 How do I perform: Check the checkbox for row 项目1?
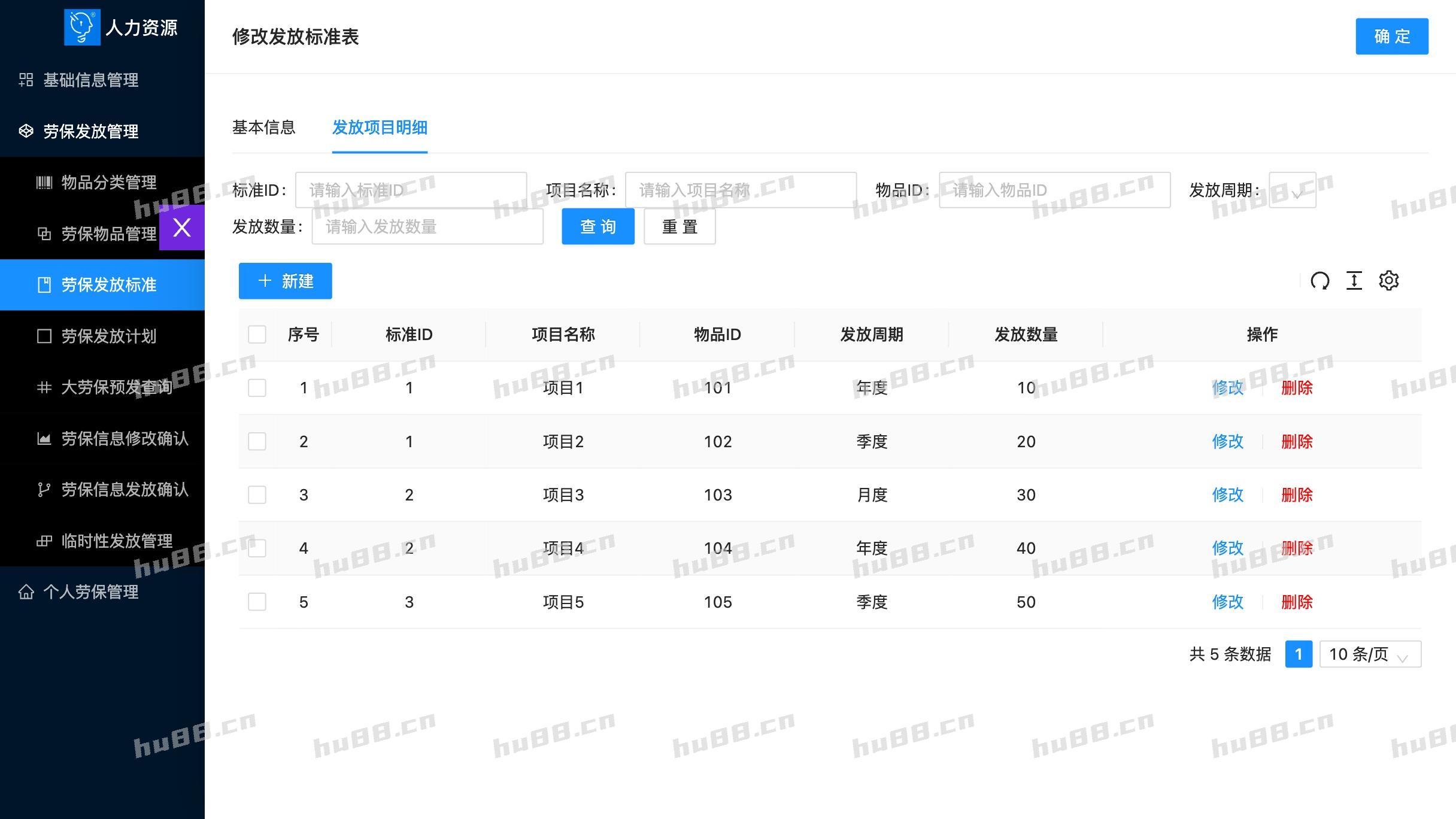(257, 388)
